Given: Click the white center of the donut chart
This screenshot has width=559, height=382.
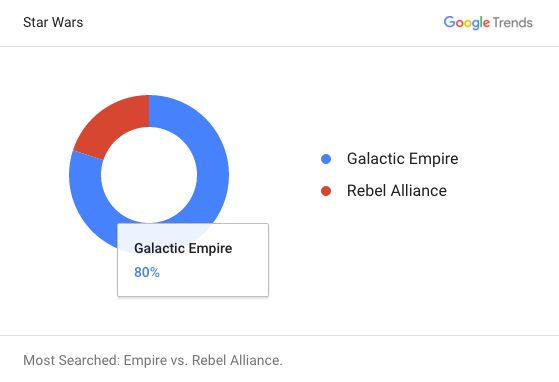Looking at the screenshot, I should point(149,175).
